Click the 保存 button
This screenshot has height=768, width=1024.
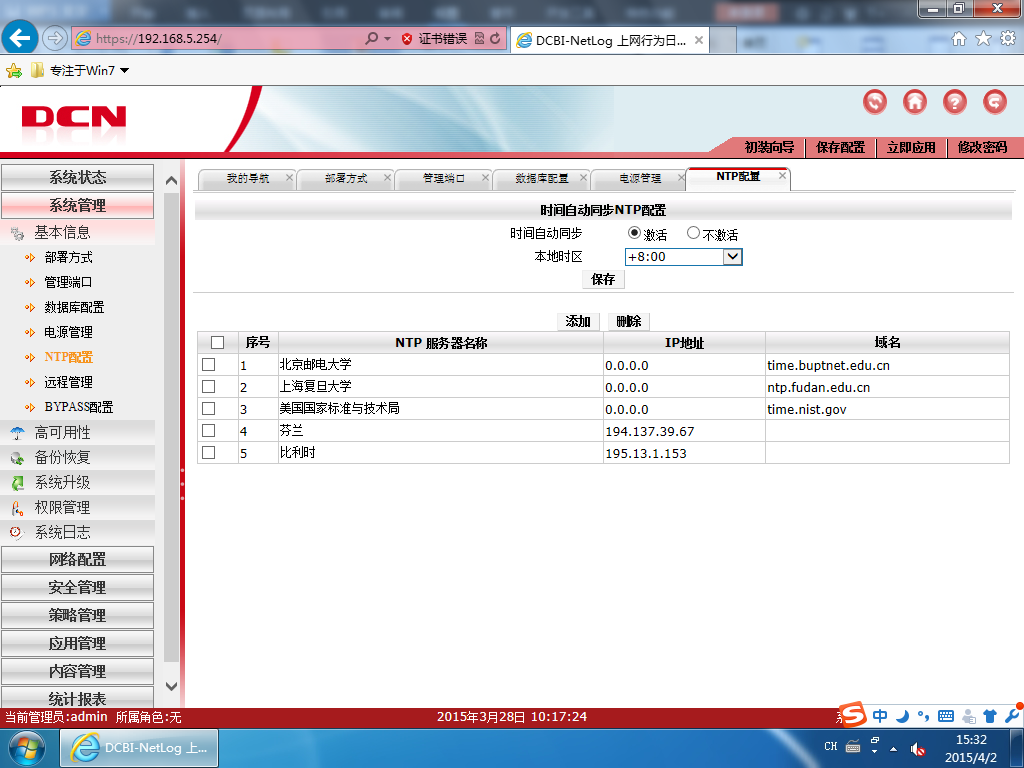(603, 280)
